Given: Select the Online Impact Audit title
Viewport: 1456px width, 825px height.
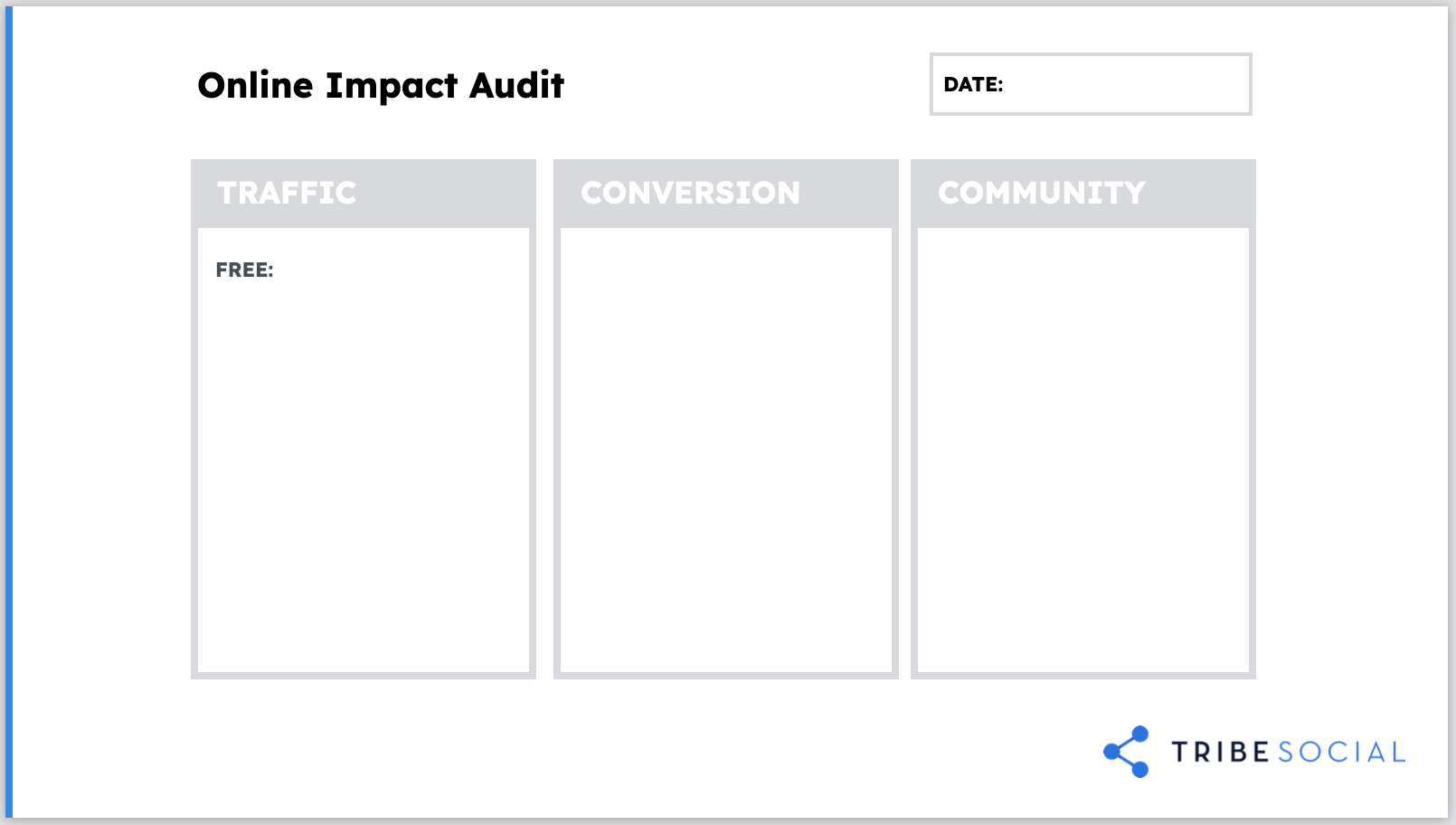Looking at the screenshot, I should point(381,85).
